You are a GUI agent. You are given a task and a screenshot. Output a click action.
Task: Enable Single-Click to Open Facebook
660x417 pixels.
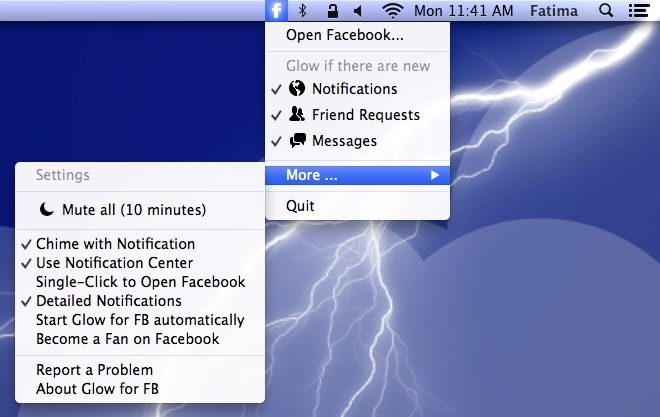pyautogui.click(x=140, y=282)
